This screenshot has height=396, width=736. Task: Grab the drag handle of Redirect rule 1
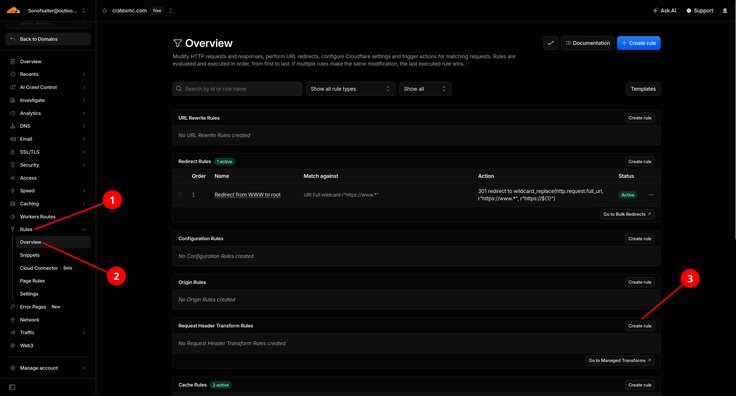[x=180, y=195]
